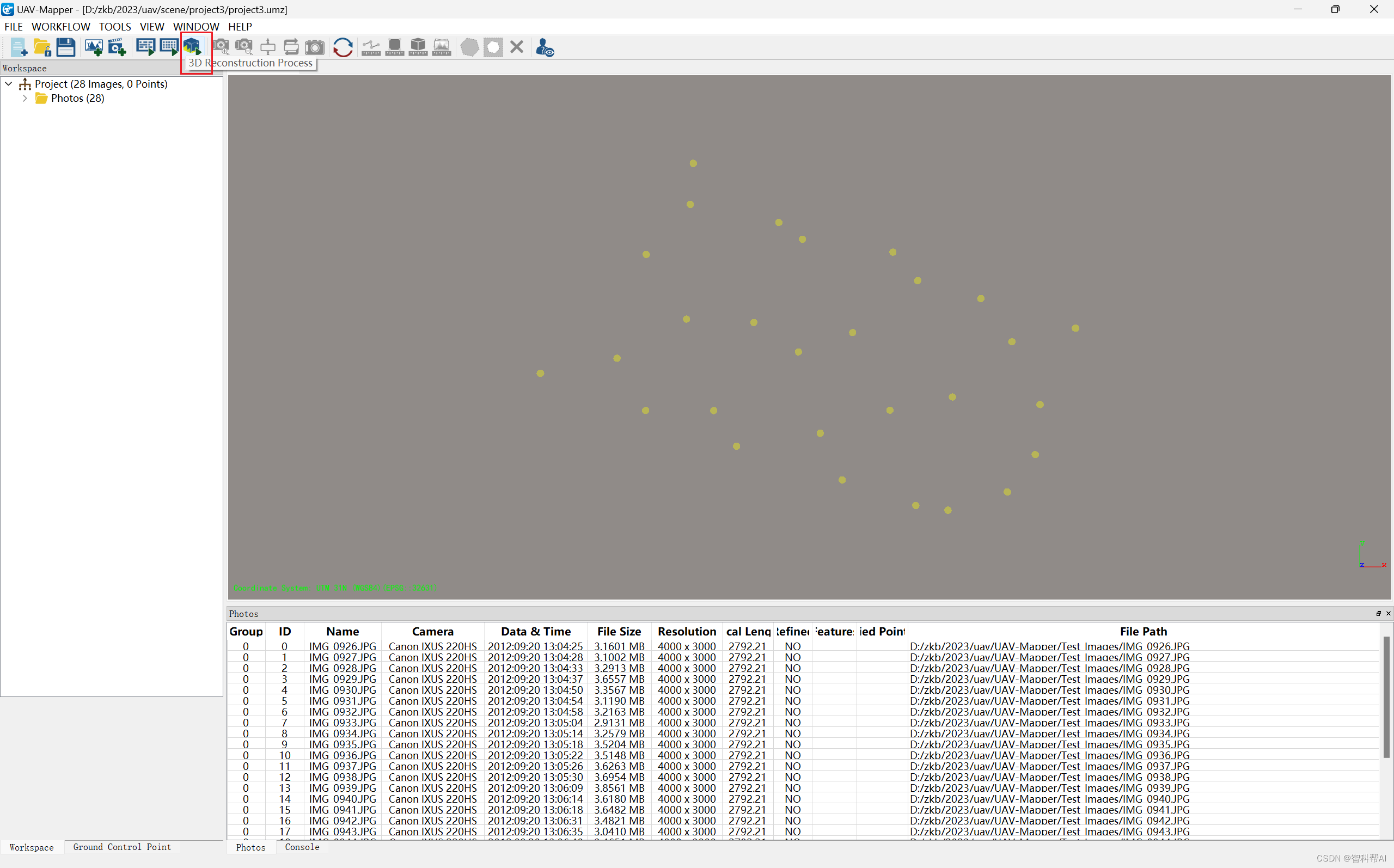Select the volume measurement cube tool
1394x868 pixels.
418,47
